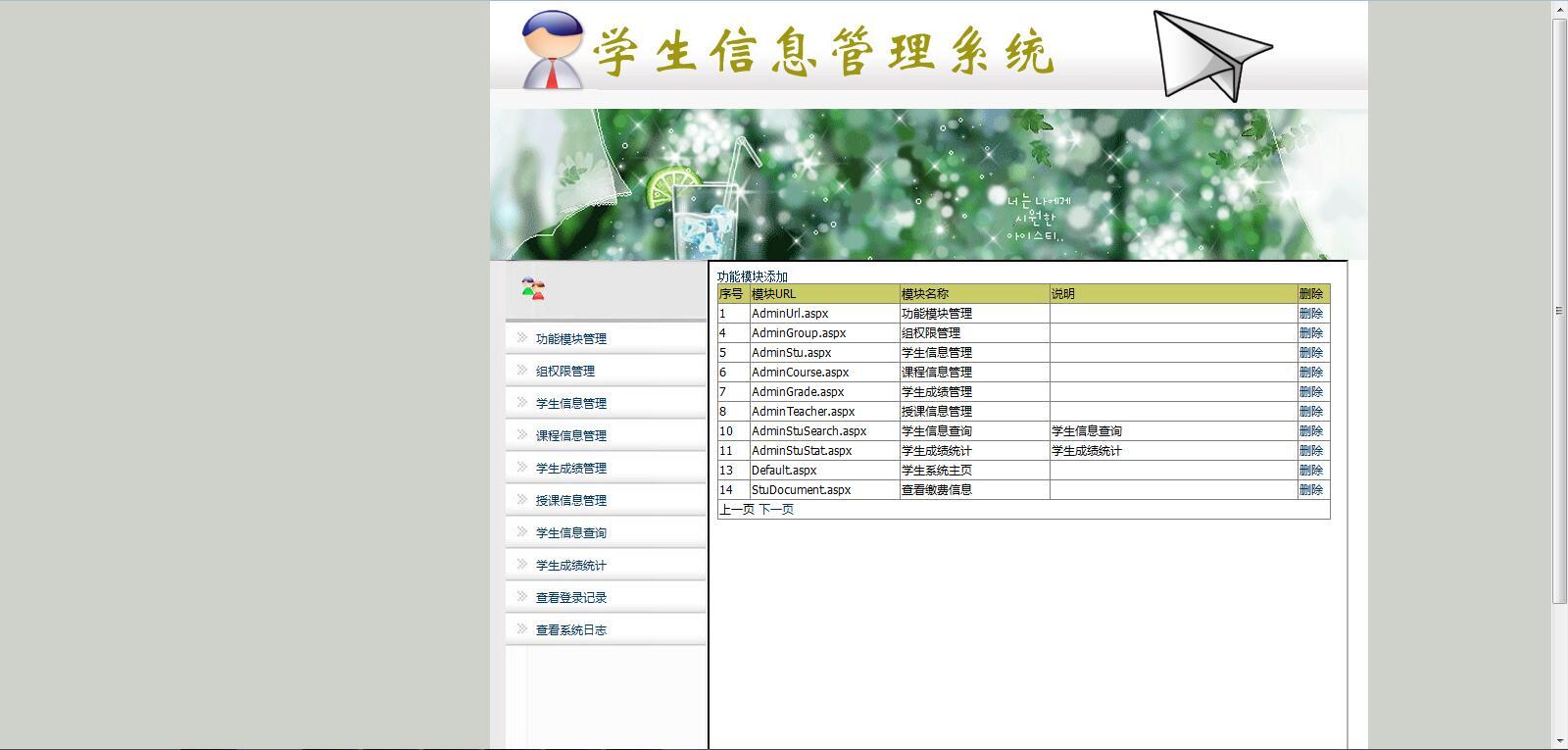The height and width of the screenshot is (750, 1568).
Task: Select the AdminGrade.aspx cell
Action: (824, 392)
